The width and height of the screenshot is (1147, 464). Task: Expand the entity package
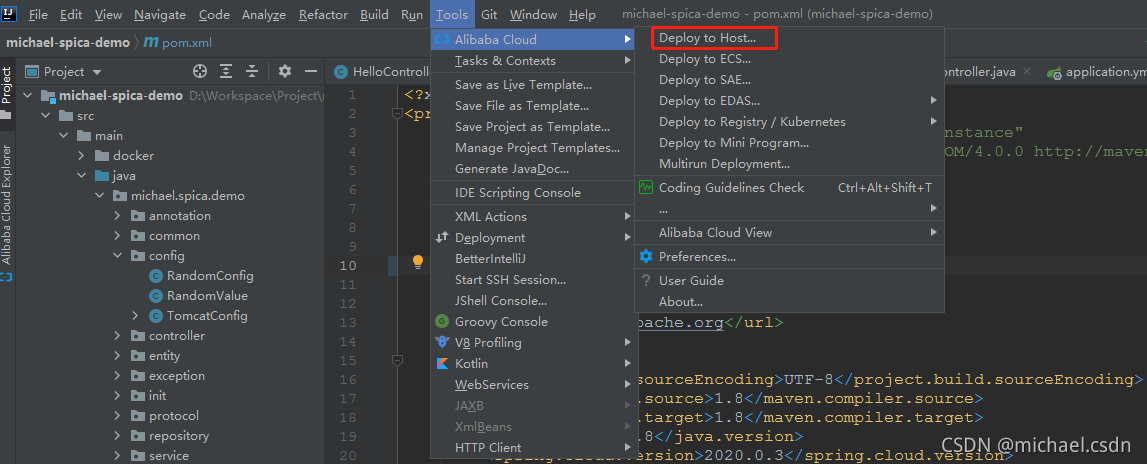(117, 356)
